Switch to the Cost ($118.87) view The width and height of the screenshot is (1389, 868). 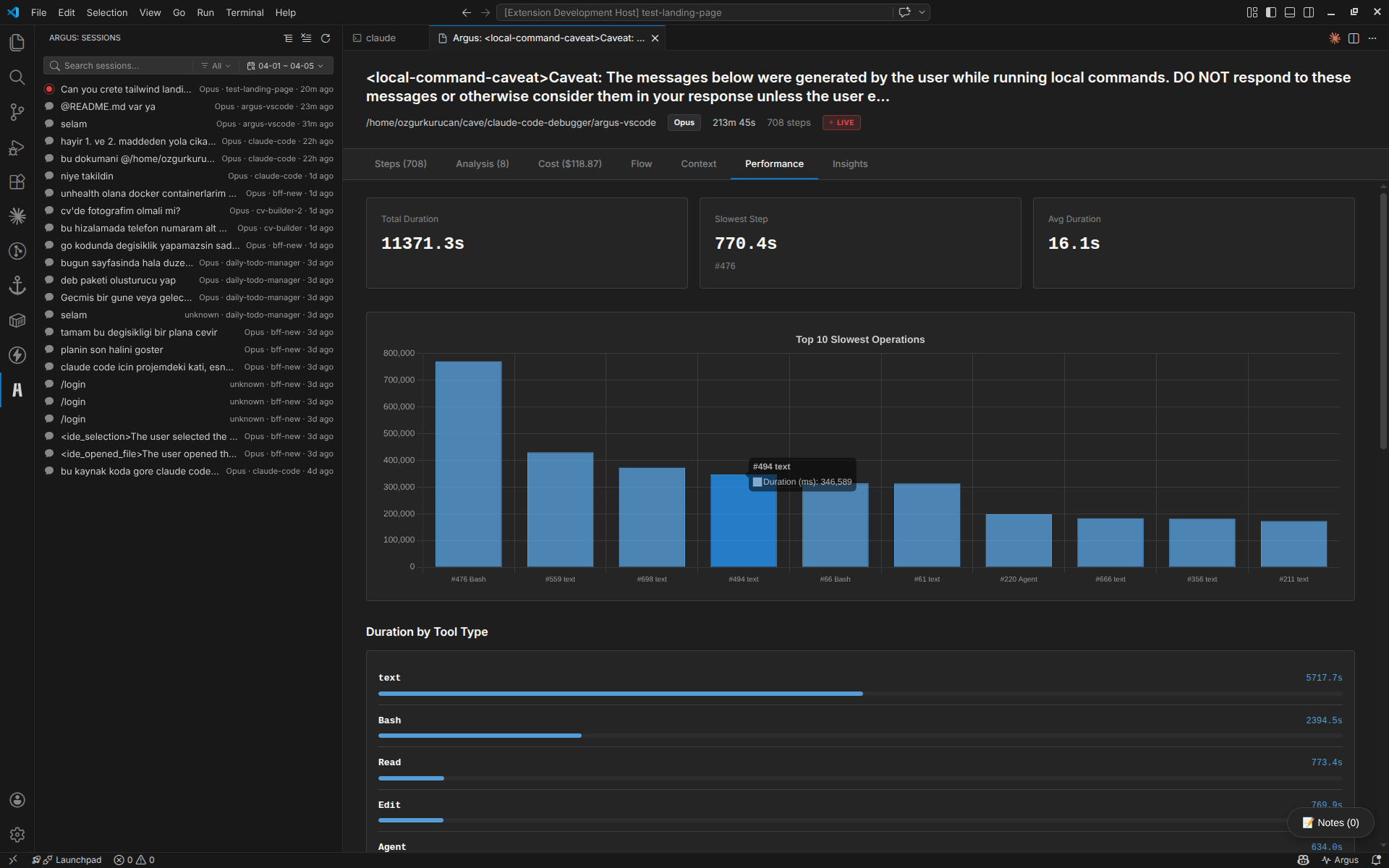click(x=569, y=163)
